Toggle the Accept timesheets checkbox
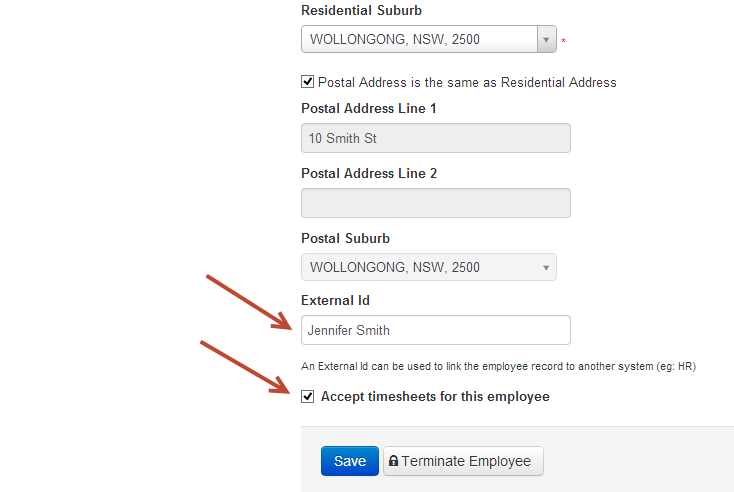Image resolution: width=734 pixels, height=492 pixels. tap(308, 396)
